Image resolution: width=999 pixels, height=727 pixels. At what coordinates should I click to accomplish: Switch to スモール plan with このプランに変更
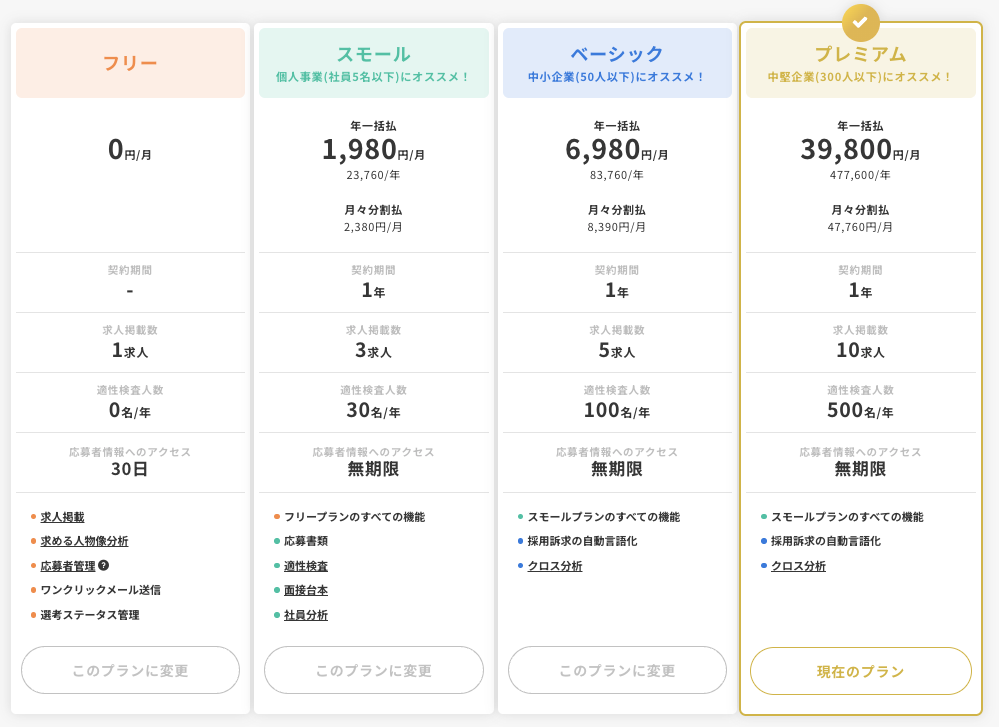click(x=373, y=670)
